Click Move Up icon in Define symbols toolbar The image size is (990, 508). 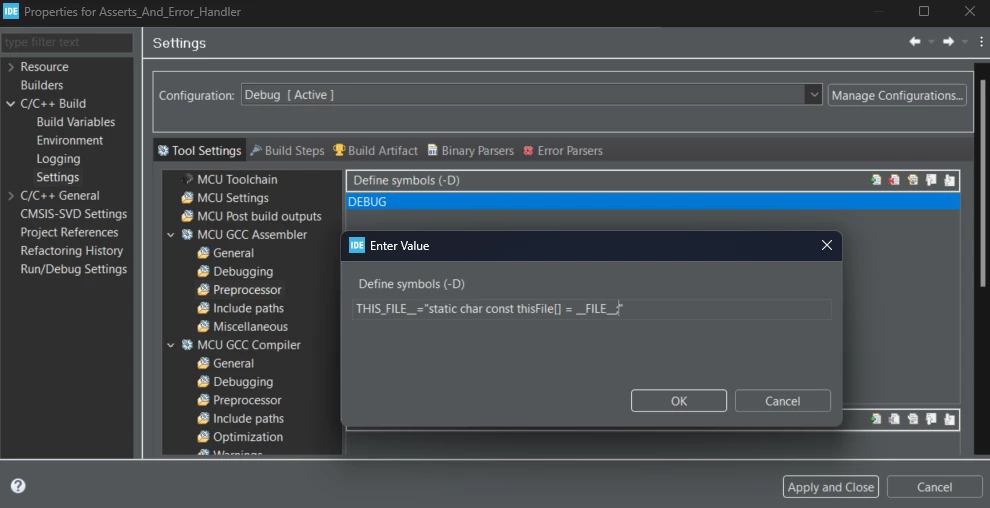point(931,180)
